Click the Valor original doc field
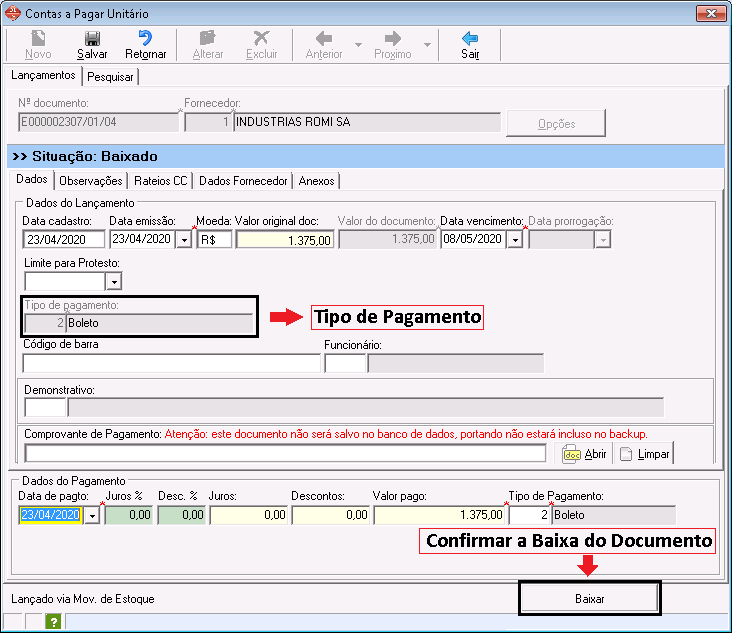This screenshot has width=732, height=633. click(284, 239)
